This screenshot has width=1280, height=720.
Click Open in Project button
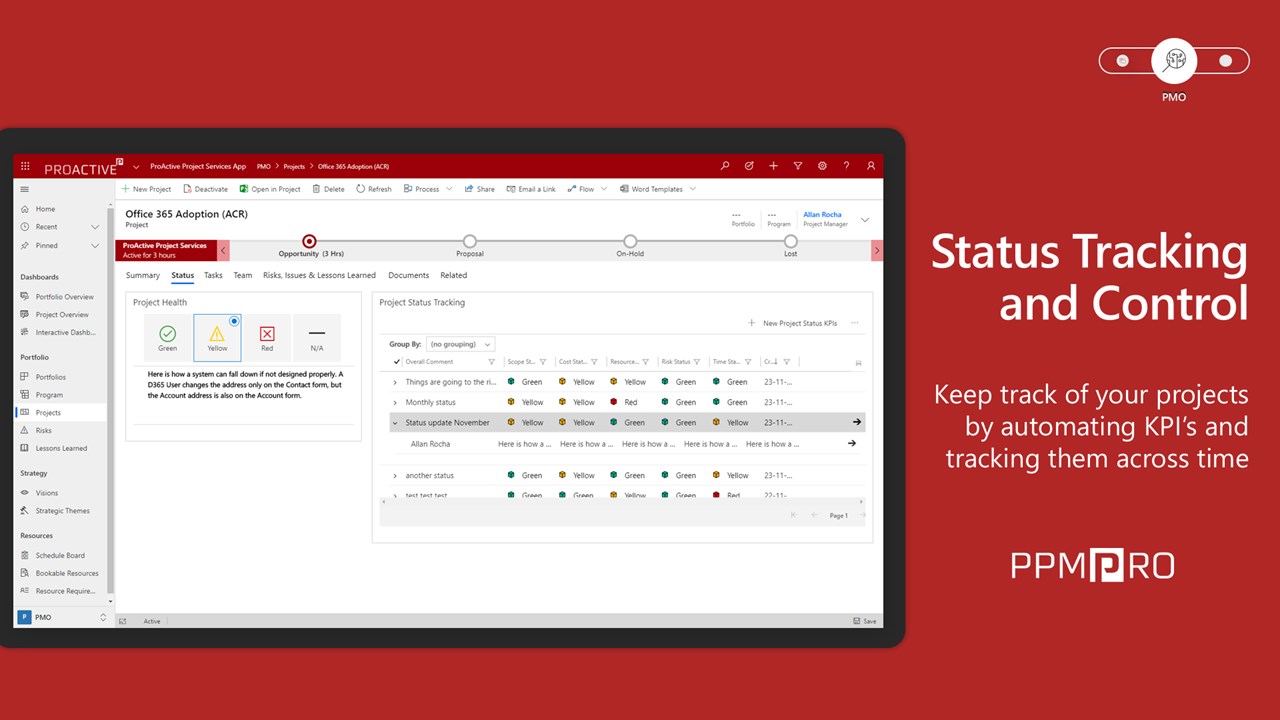pos(270,189)
